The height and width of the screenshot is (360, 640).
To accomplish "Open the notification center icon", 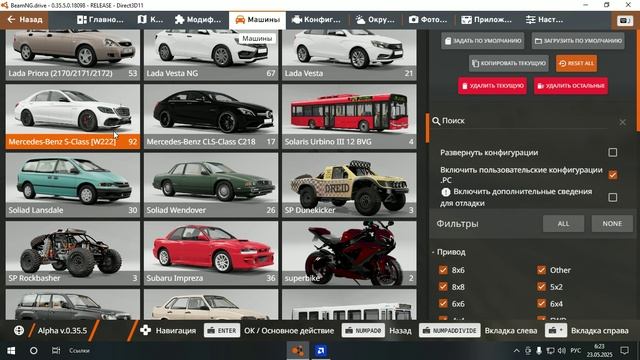I will pos(624,351).
